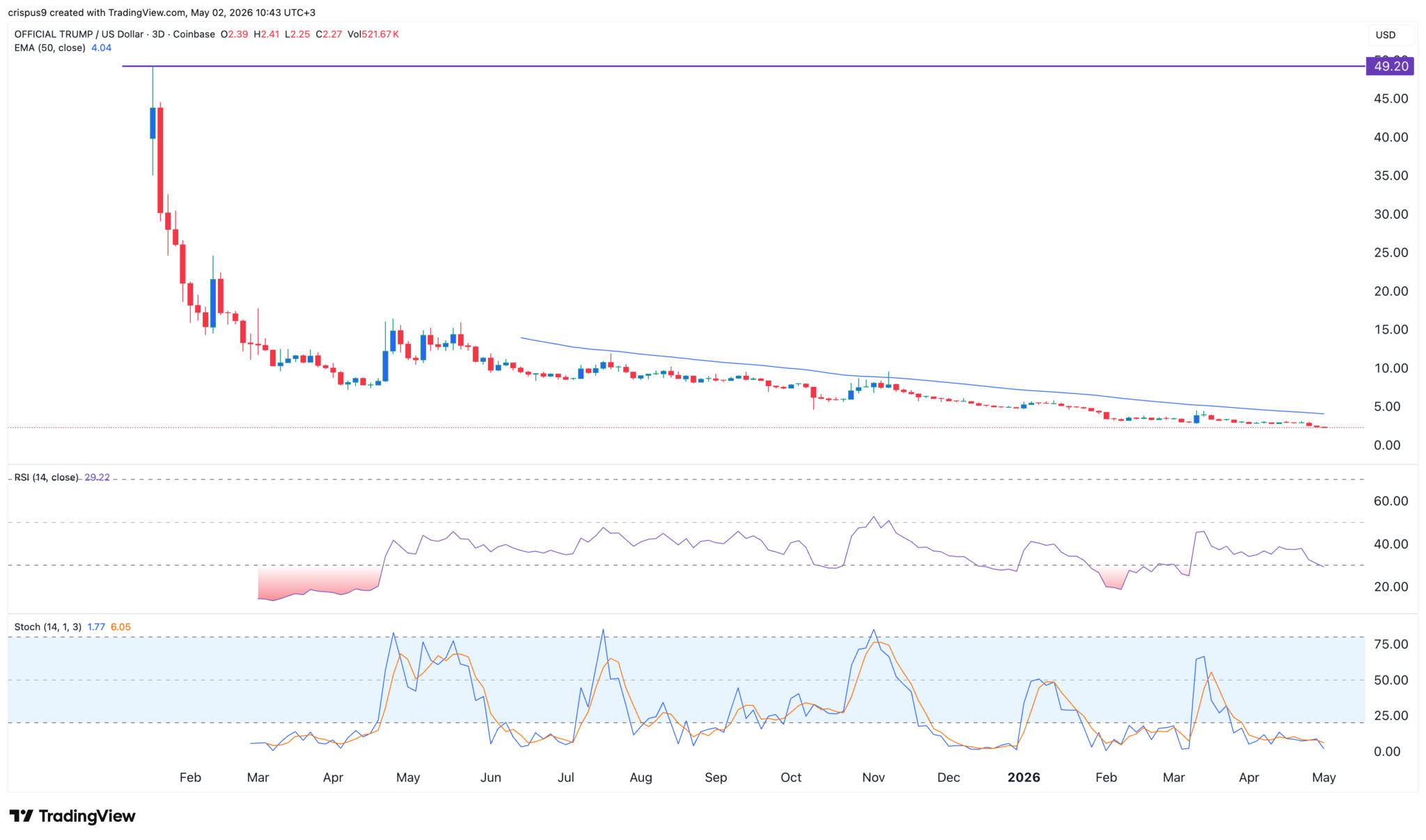Image resolution: width=1426 pixels, height=840 pixels.
Task: Click the EMA value 4.04
Action: [x=102, y=48]
